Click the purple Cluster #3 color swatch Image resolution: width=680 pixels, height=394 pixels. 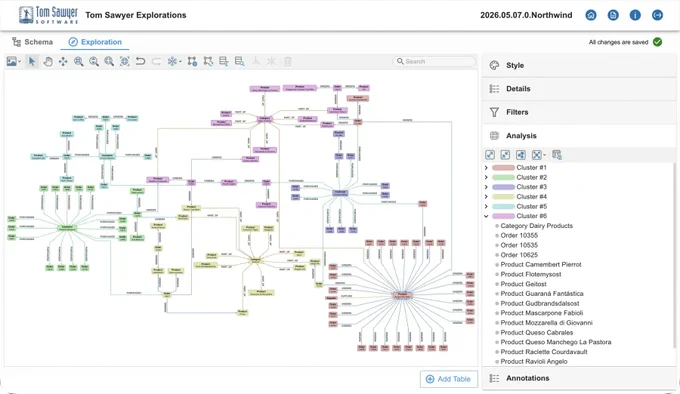pos(503,187)
